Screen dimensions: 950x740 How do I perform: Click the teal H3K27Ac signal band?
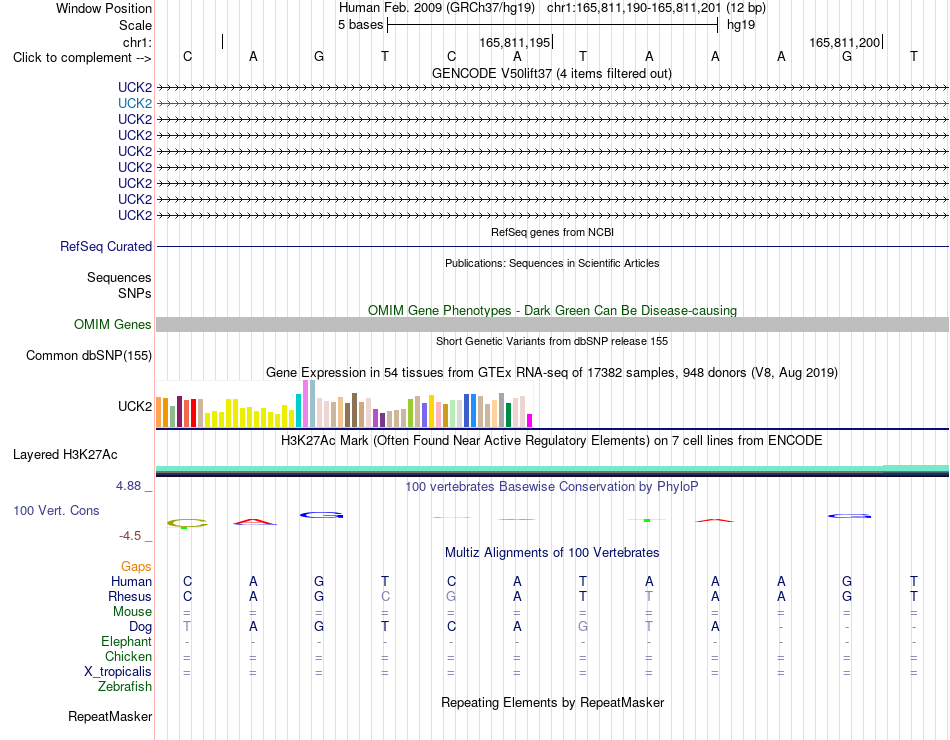(552, 468)
